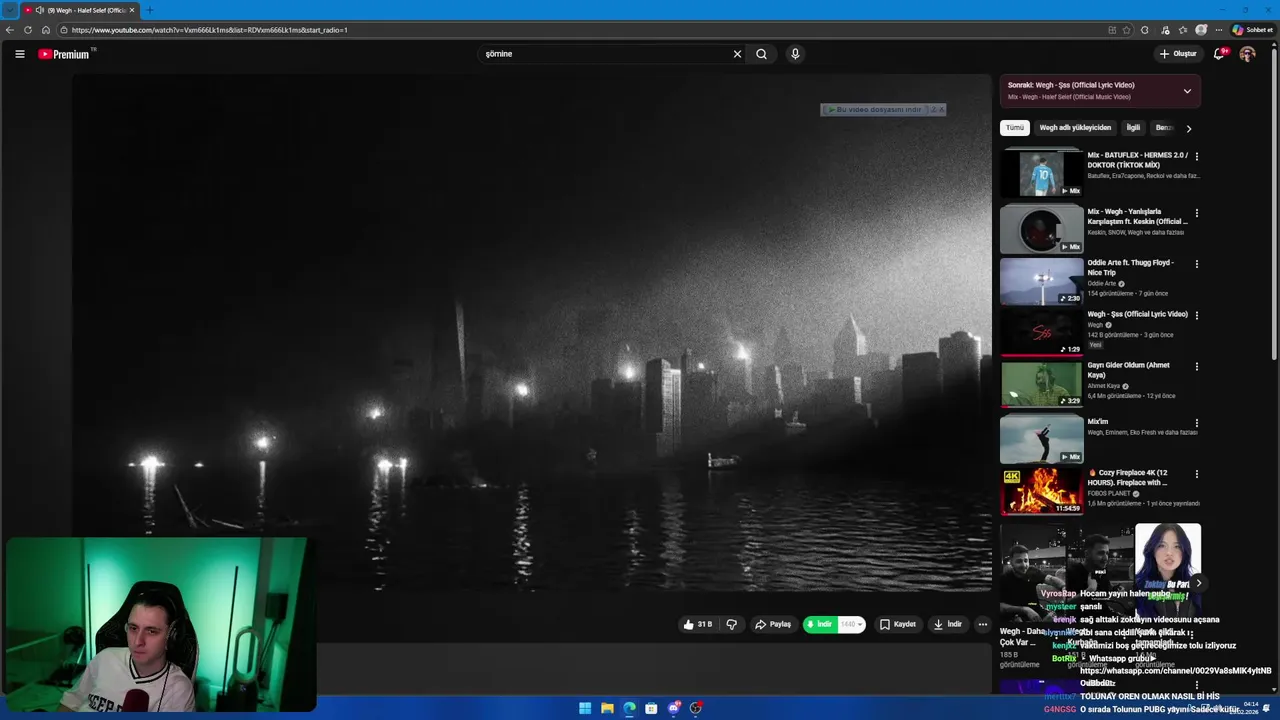Open the BATUFLEX HERMES mix thumbnail
This screenshot has height=720, width=1280.
(1041, 173)
